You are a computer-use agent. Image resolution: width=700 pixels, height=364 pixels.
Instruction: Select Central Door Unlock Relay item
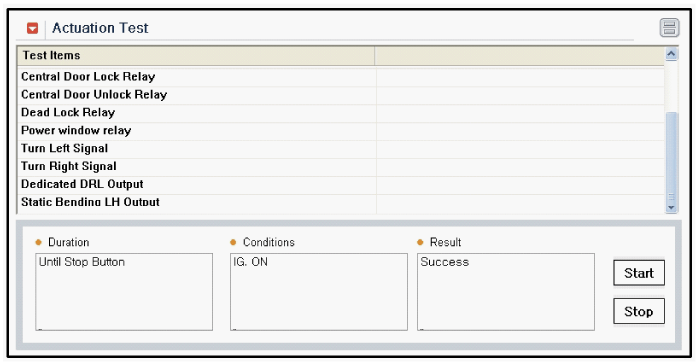[x=341, y=95]
